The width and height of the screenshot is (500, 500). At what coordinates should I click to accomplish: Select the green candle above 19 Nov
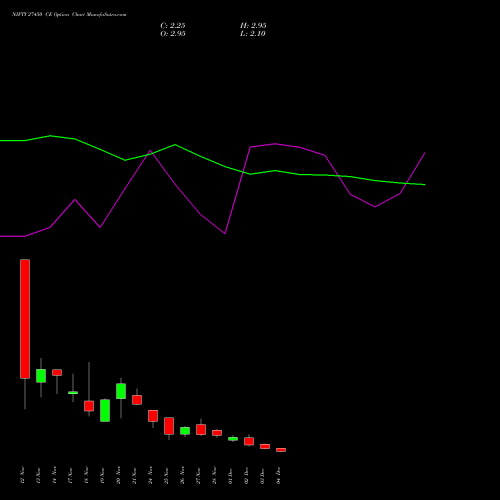click(105, 410)
